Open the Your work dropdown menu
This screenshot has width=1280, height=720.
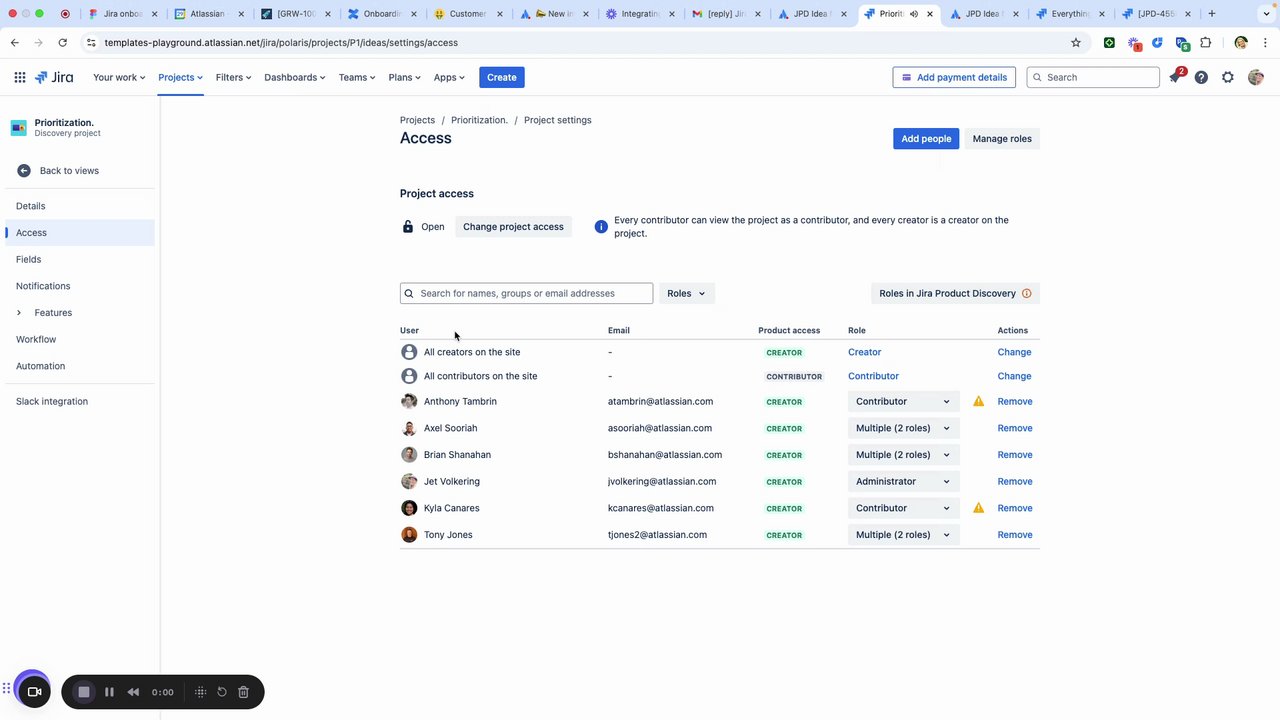[119, 77]
